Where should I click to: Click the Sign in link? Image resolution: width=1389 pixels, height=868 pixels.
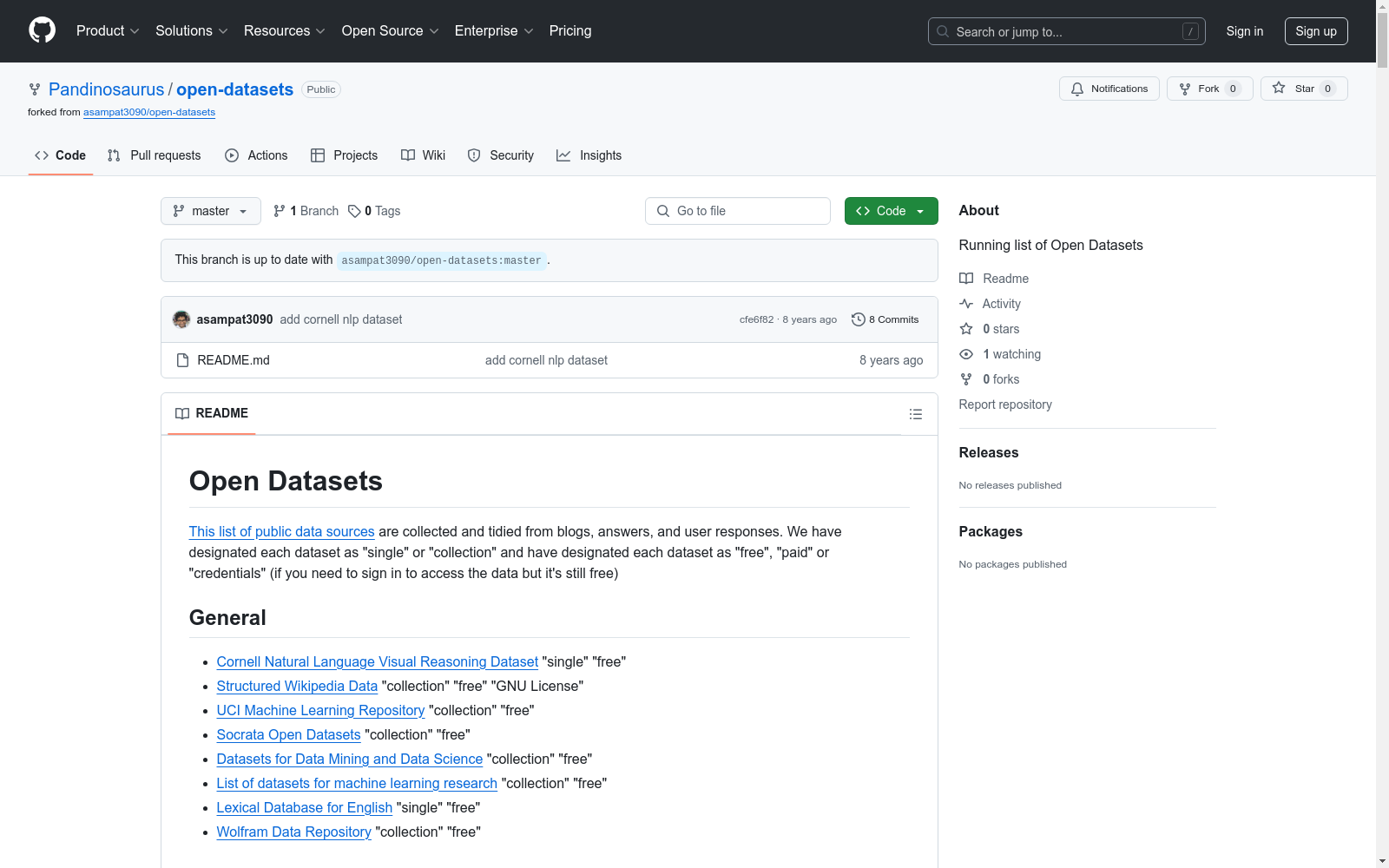1245,31
